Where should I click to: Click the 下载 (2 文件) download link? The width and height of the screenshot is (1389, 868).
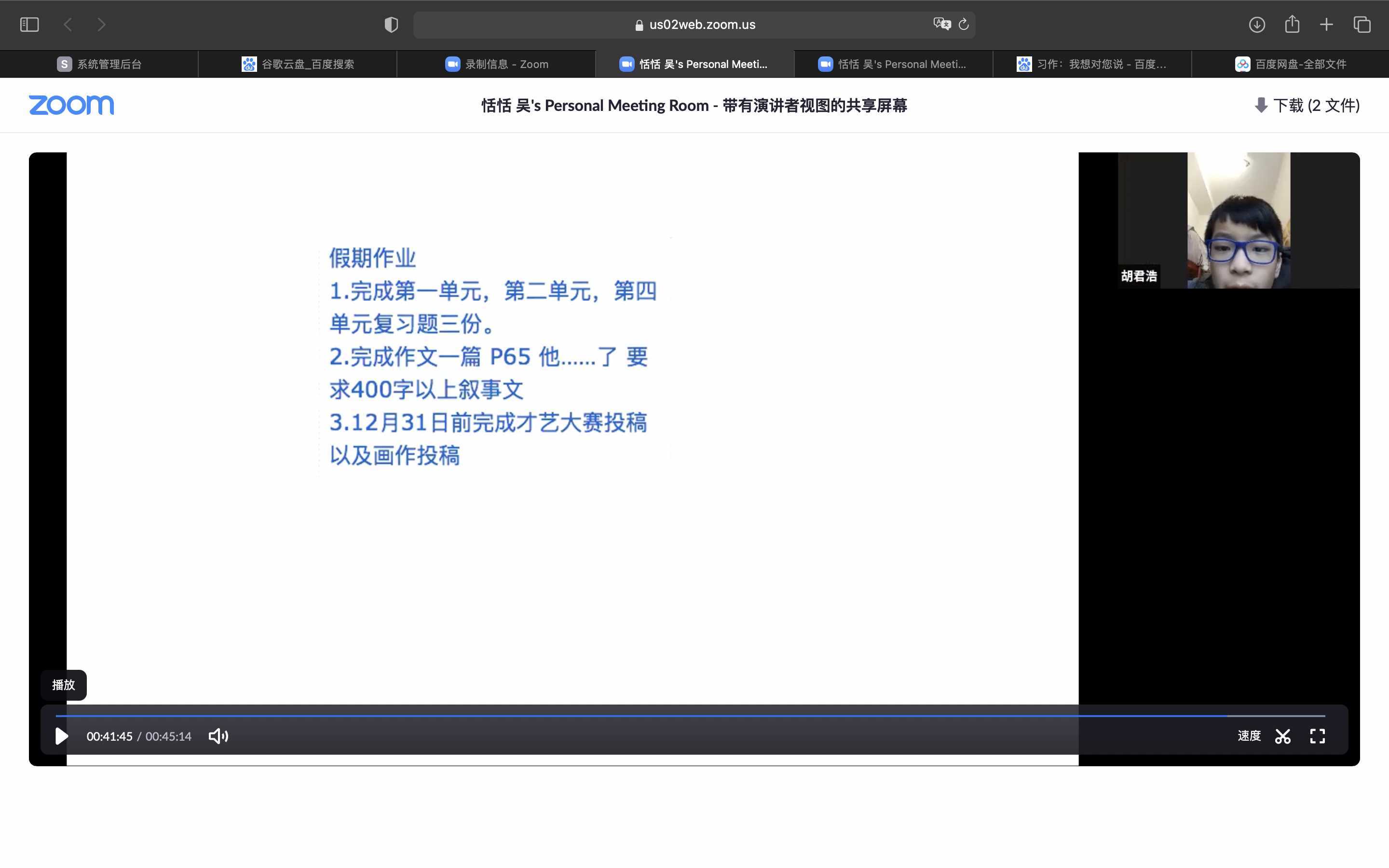coord(1307,106)
